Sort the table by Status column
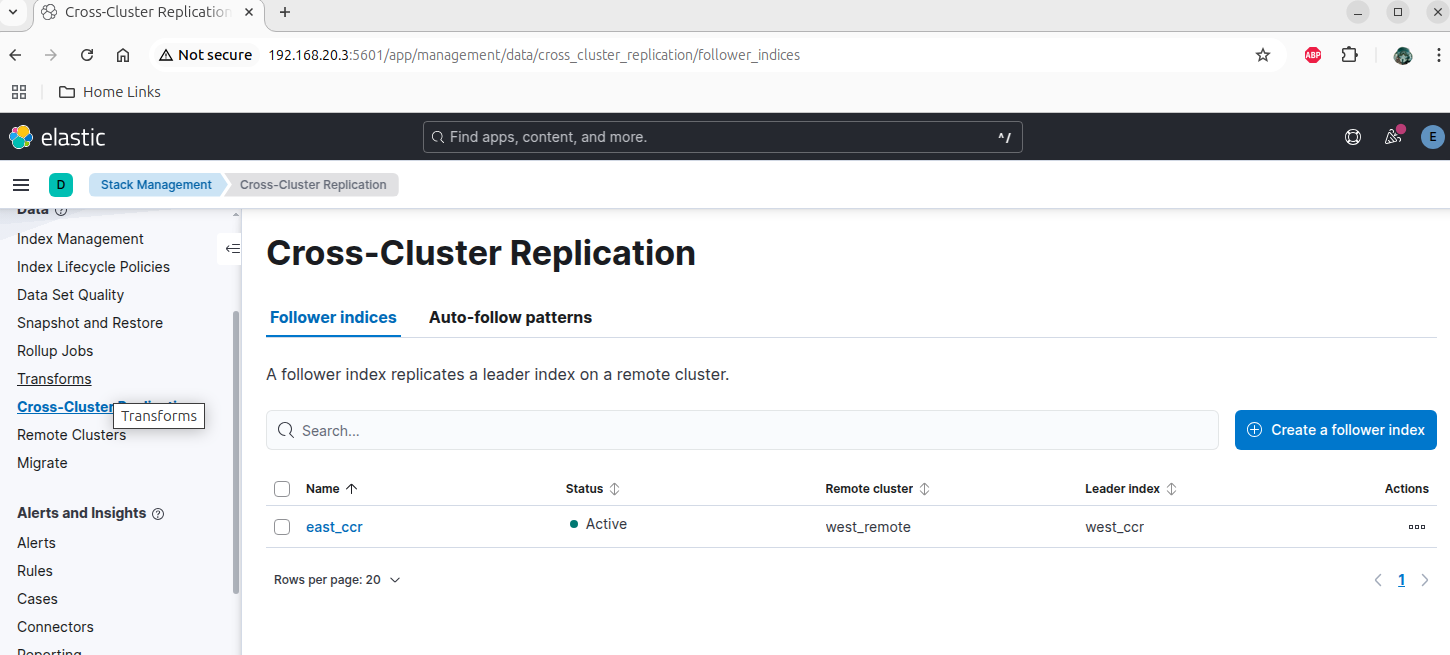This screenshot has height=655, width=1450. pyautogui.click(x=593, y=489)
